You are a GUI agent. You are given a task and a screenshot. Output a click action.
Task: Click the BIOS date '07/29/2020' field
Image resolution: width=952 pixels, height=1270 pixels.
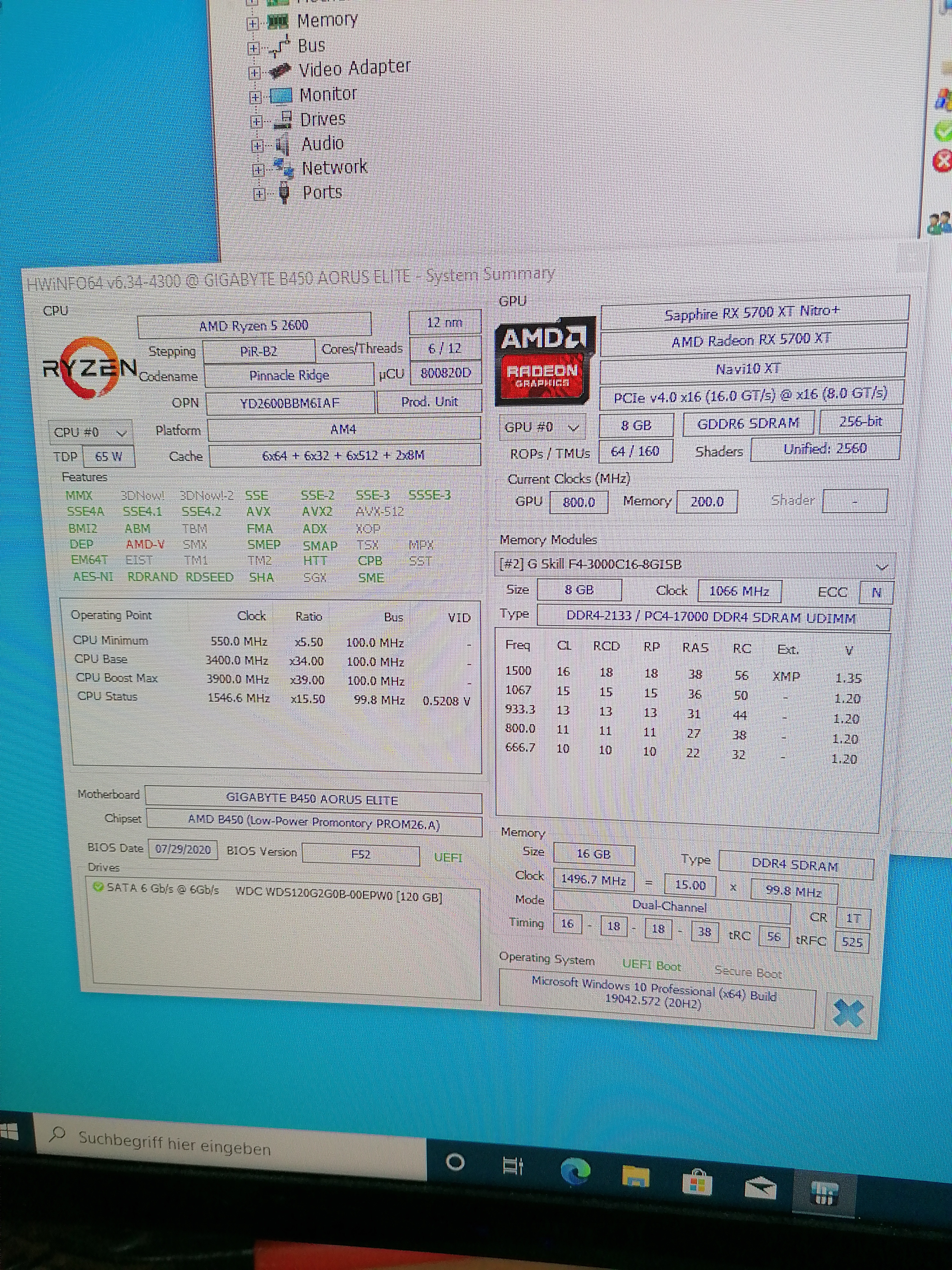pos(183,850)
